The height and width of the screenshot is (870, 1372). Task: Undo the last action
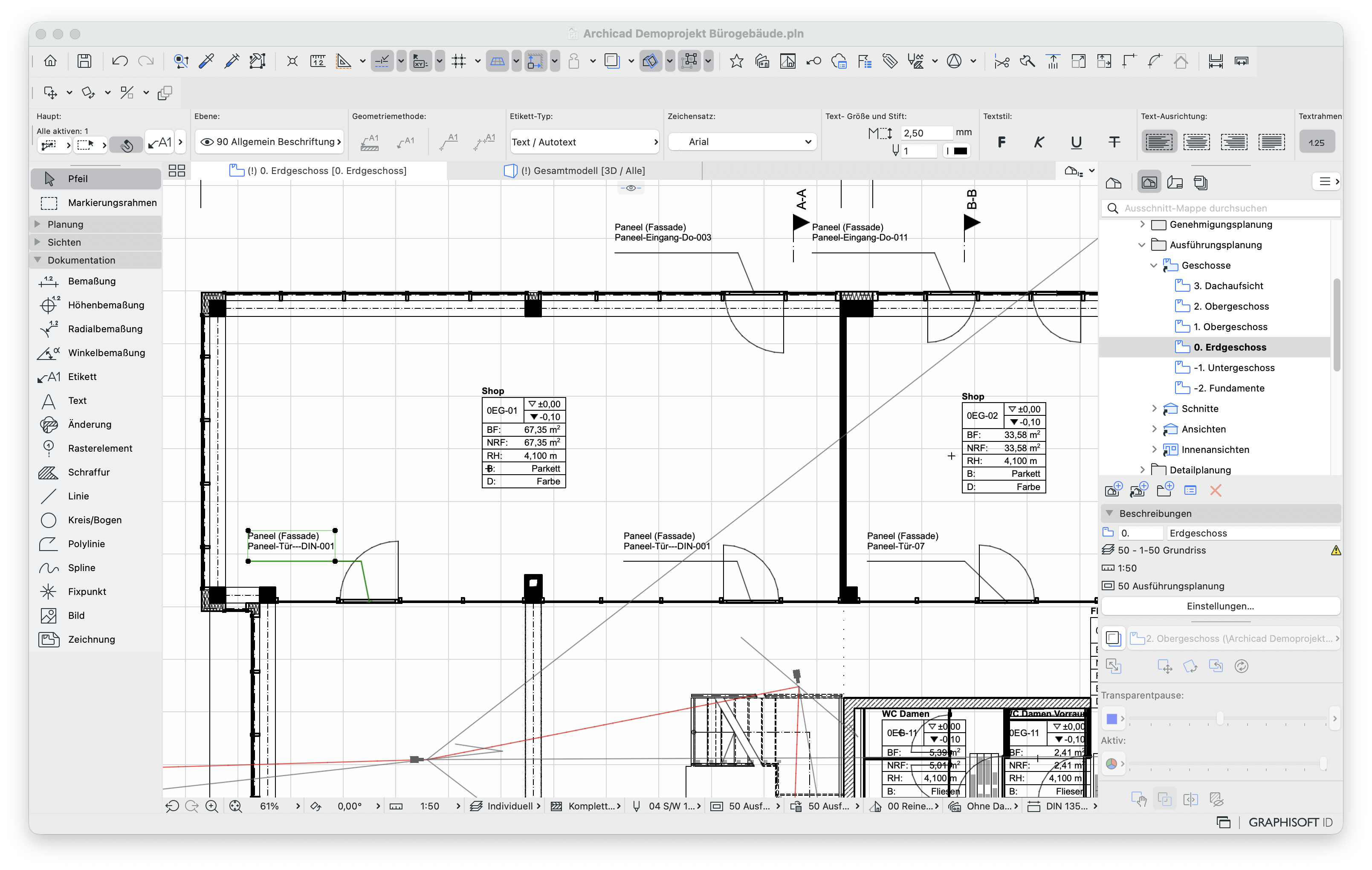tap(120, 61)
